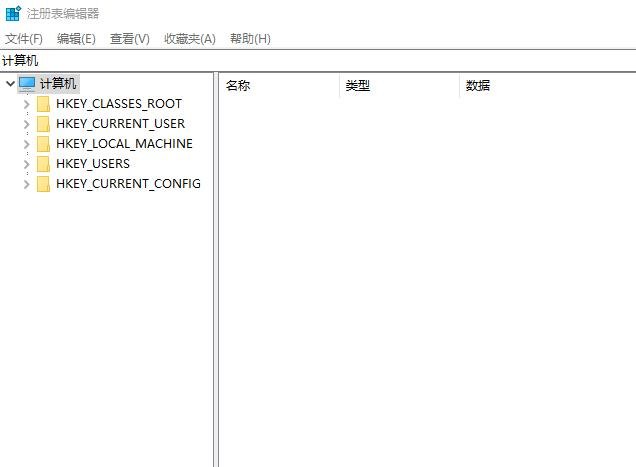The width and height of the screenshot is (636, 467).
Task: Select the HKEY_USERS label
Action: [93, 164]
